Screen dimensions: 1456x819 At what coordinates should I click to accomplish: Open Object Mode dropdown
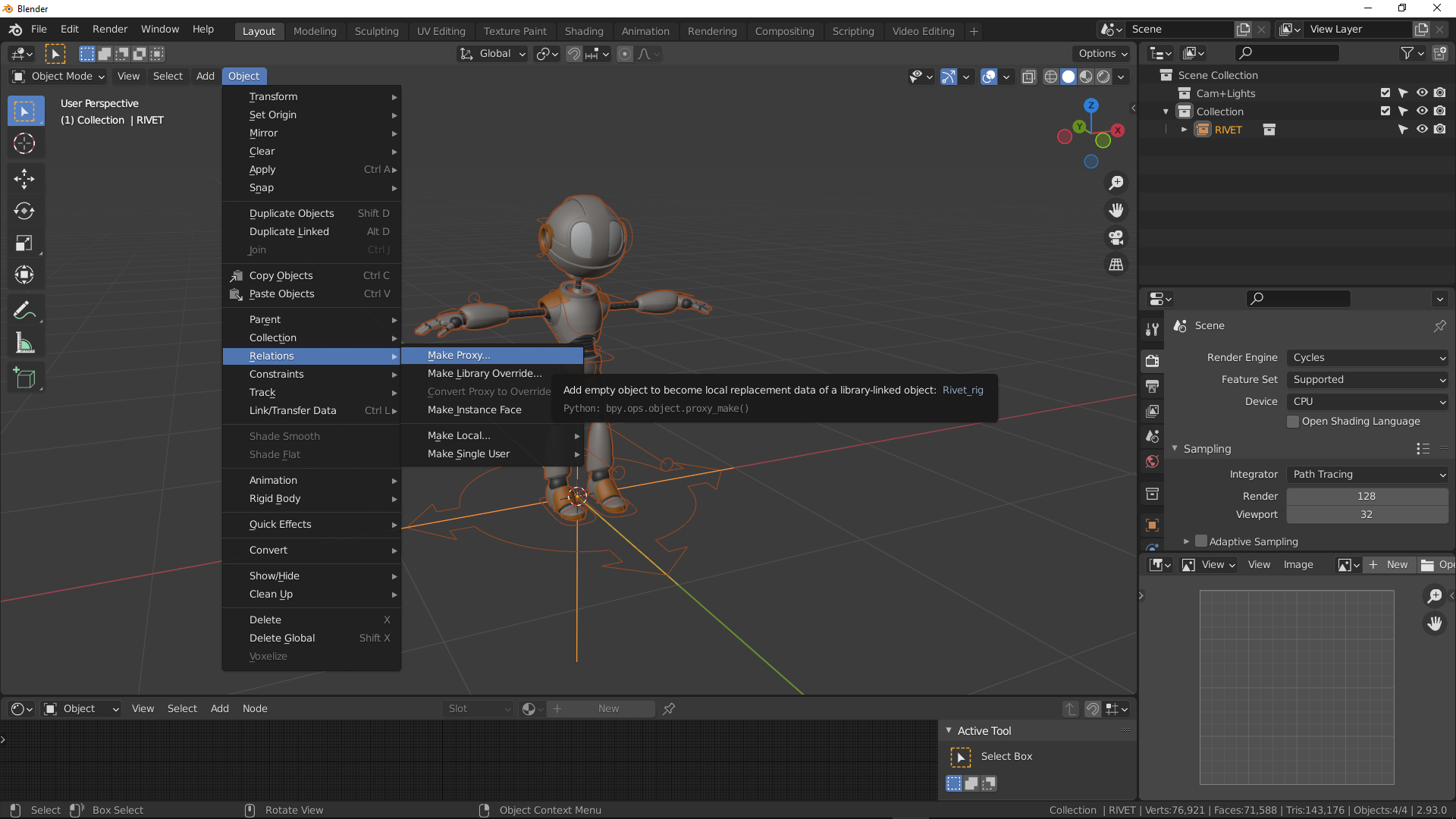coord(58,76)
